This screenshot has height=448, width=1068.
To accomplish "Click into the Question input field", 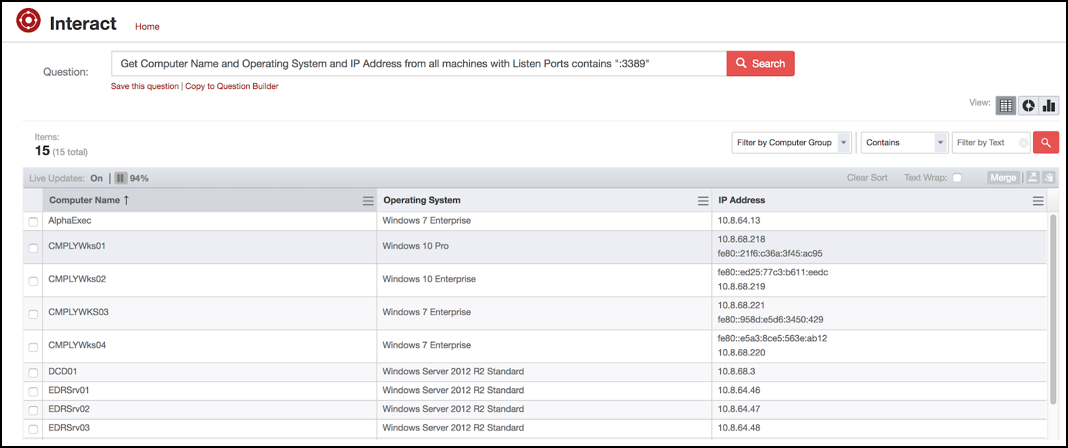I will 419,63.
